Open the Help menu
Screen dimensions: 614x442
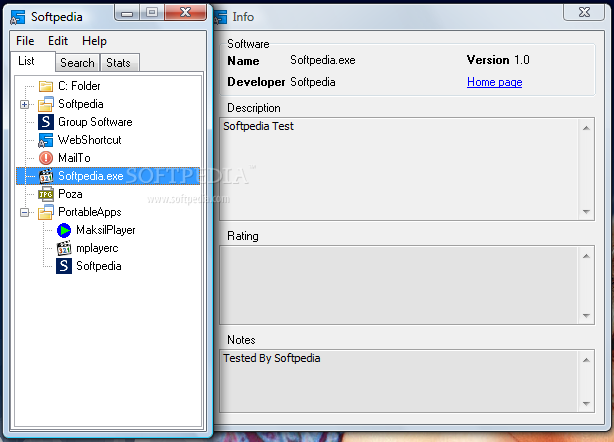click(x=94, y=41)
